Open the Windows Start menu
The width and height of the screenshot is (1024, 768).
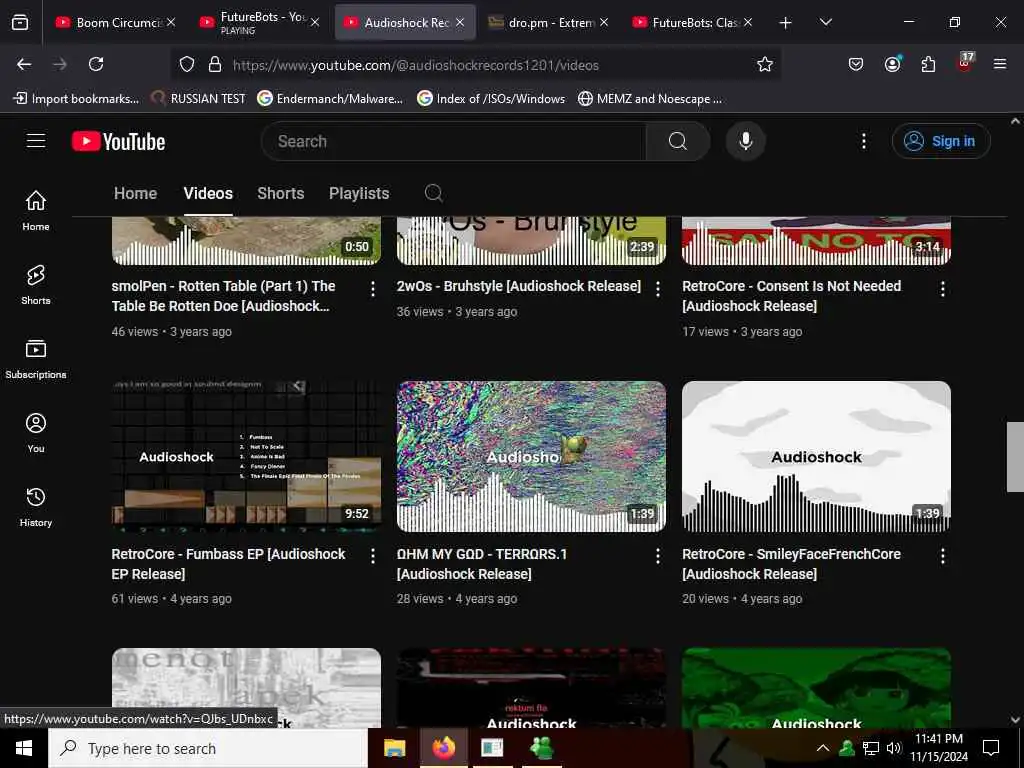[24, 748]
